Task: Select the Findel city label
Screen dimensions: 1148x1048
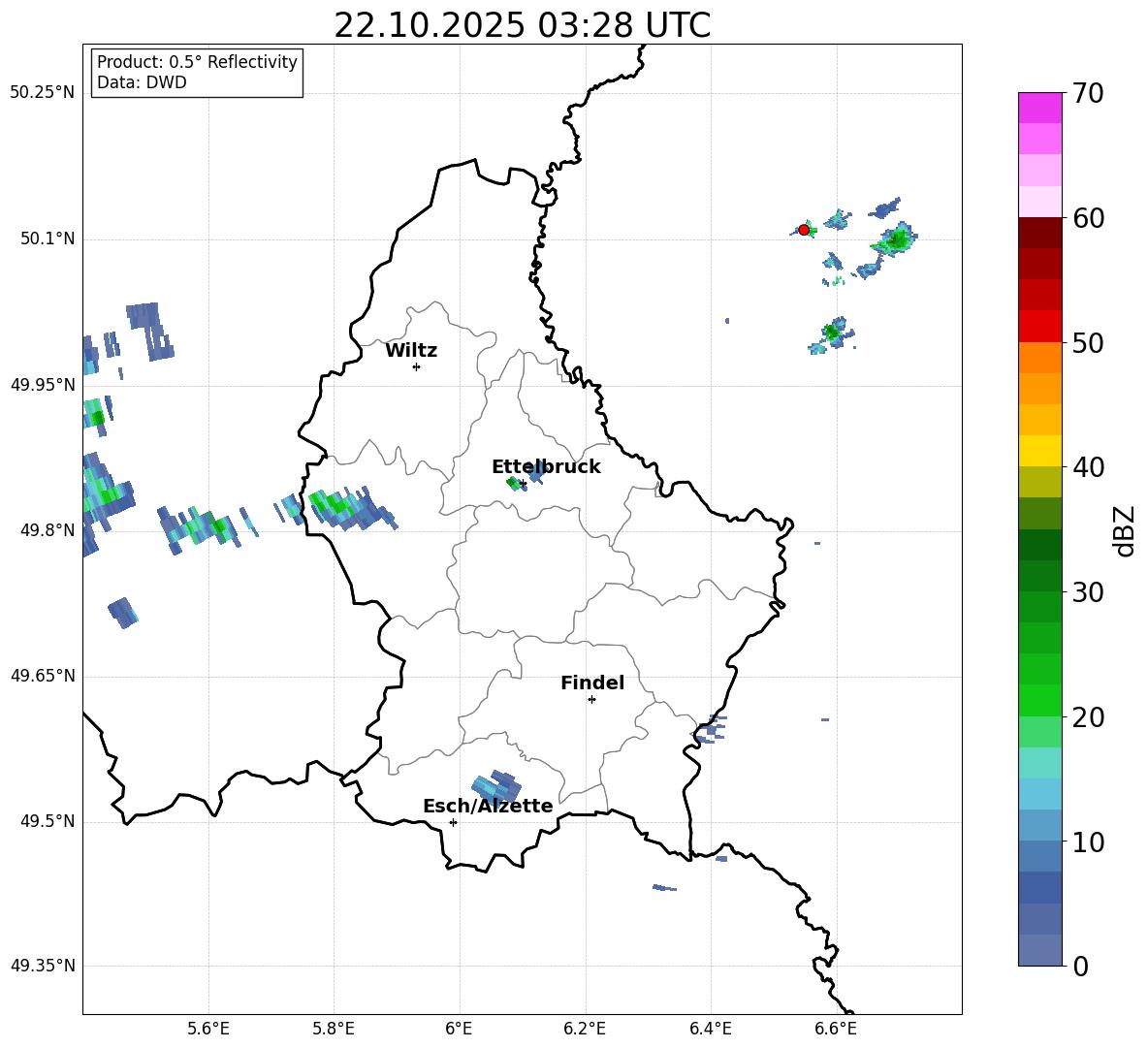Action: pyautogui.click(x=592, y=683)
